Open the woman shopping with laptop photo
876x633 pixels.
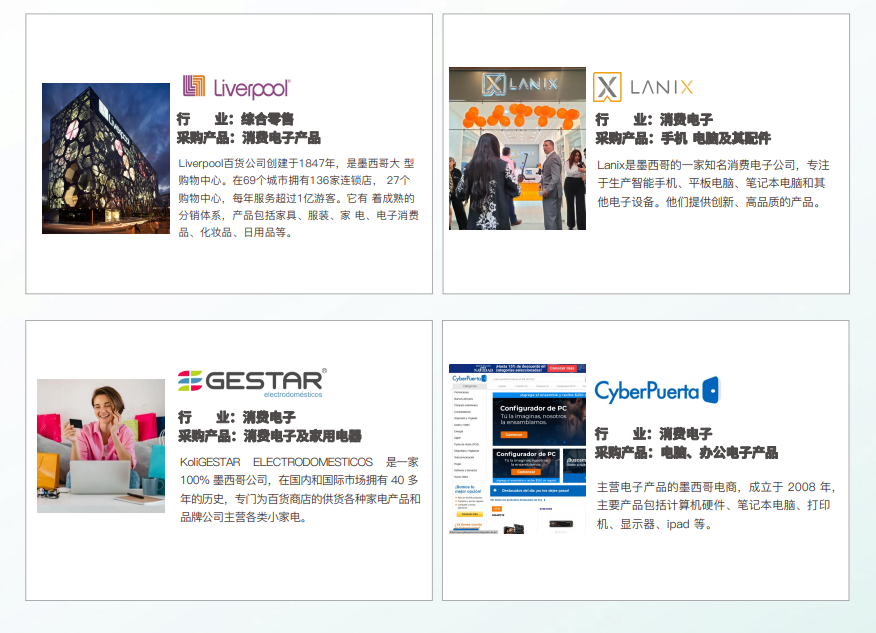(x=101, y=446)
